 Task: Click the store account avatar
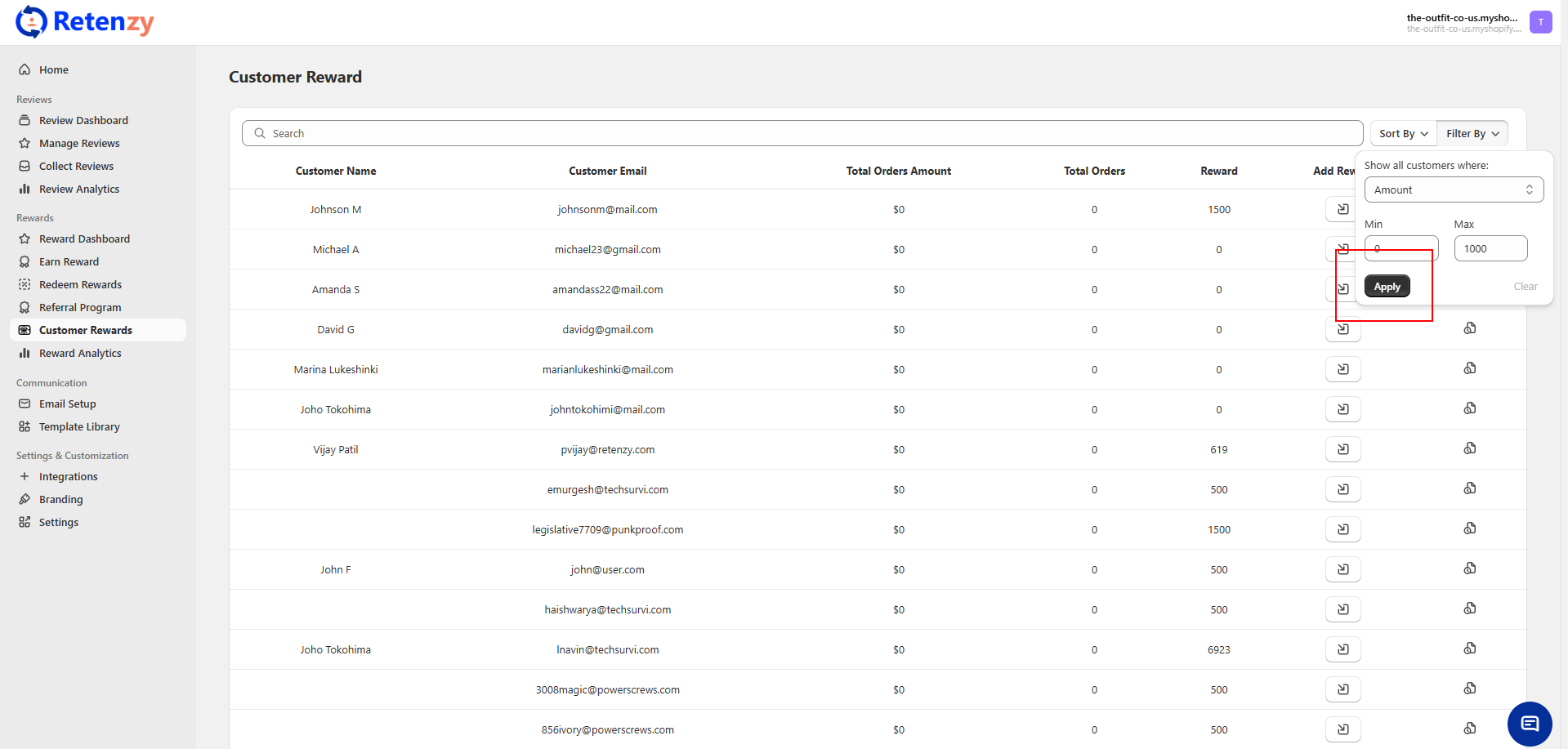[x=1540, y=22]
